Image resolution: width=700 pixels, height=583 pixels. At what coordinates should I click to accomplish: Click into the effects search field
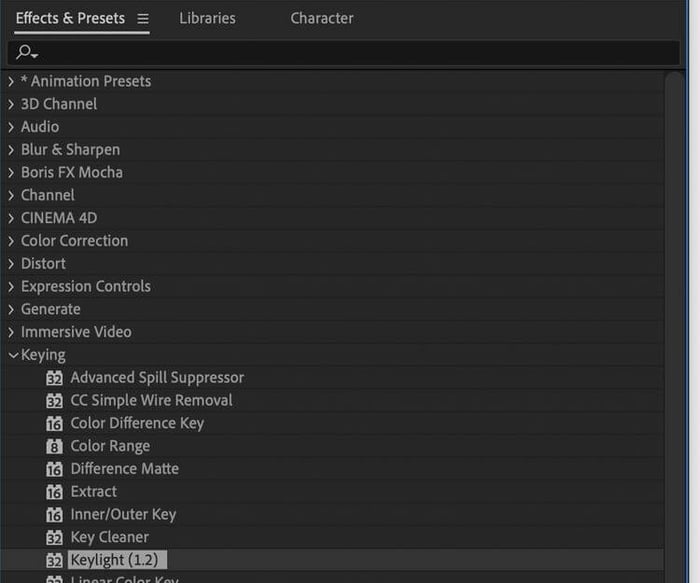coord(344,53)
